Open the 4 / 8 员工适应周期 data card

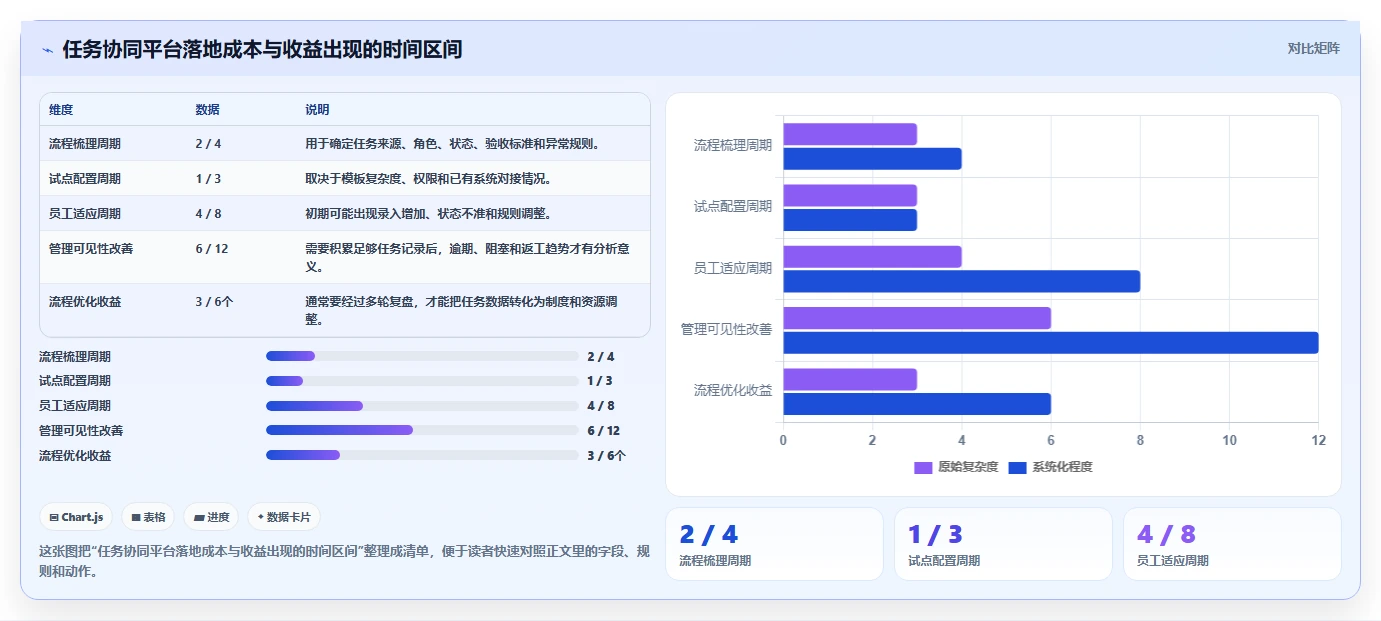[x=1232, y=544]
